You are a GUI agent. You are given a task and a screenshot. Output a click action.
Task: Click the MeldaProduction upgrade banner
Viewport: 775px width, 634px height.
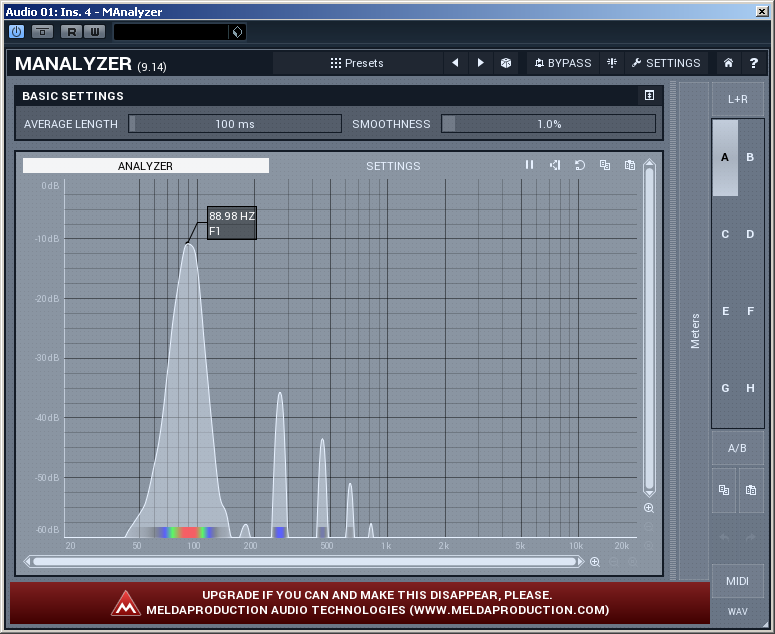click(x=360, y=603)
